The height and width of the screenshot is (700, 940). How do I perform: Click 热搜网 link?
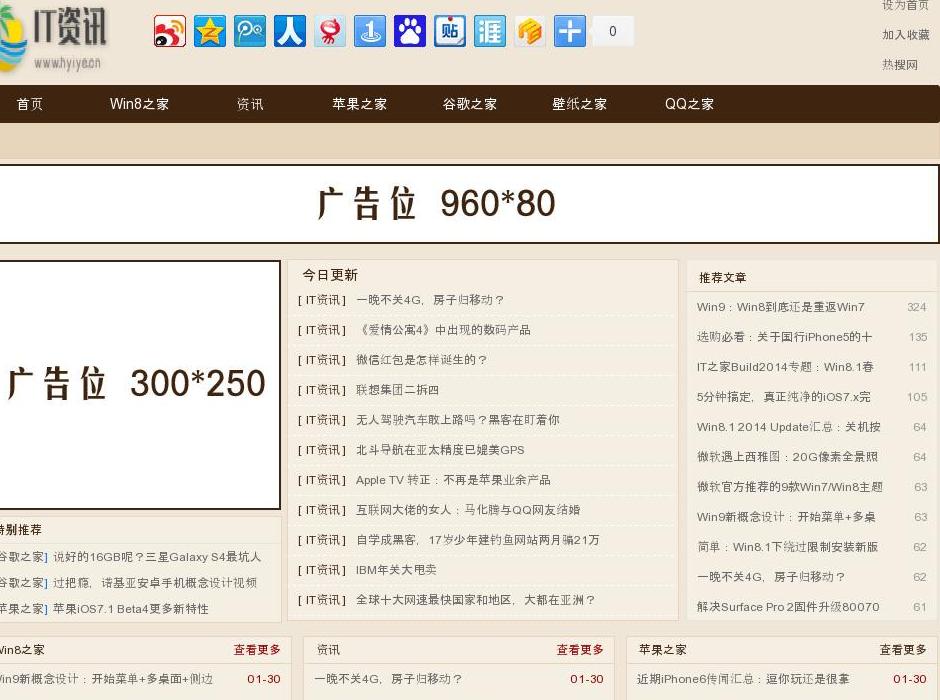(x=900, y=65)
